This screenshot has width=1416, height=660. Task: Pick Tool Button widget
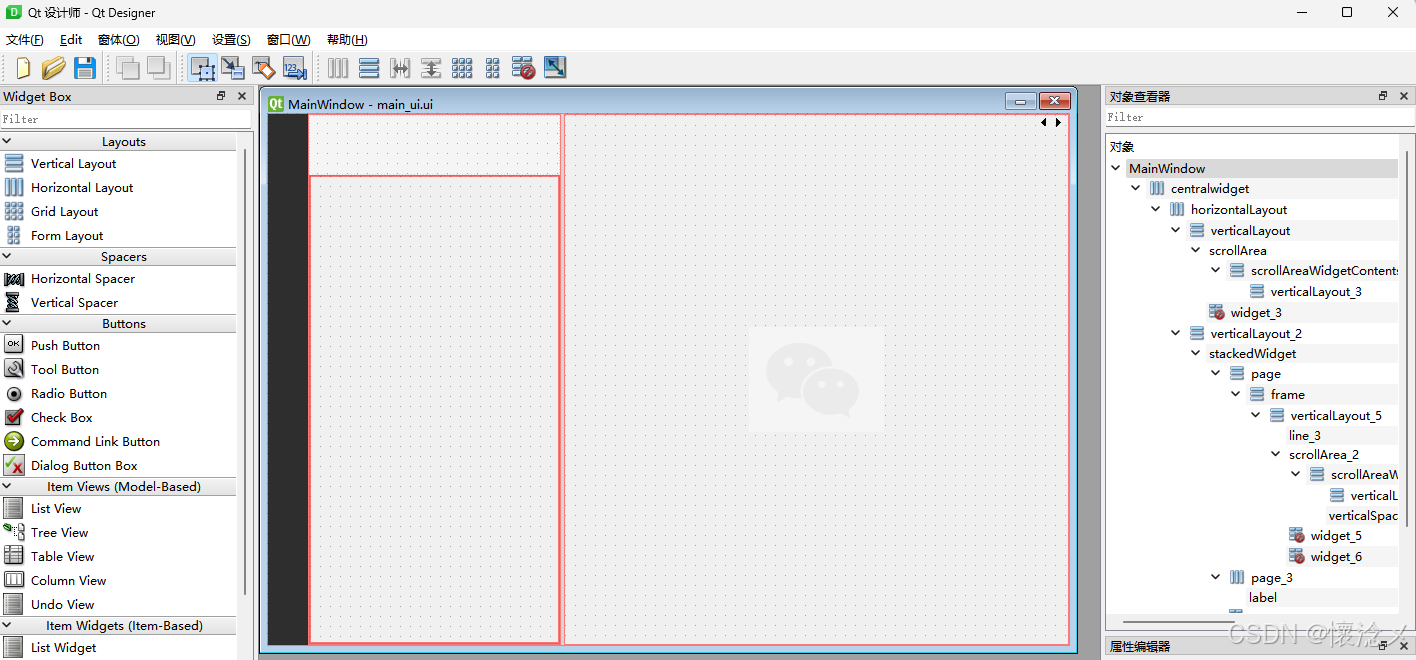(x=65, y=369)
